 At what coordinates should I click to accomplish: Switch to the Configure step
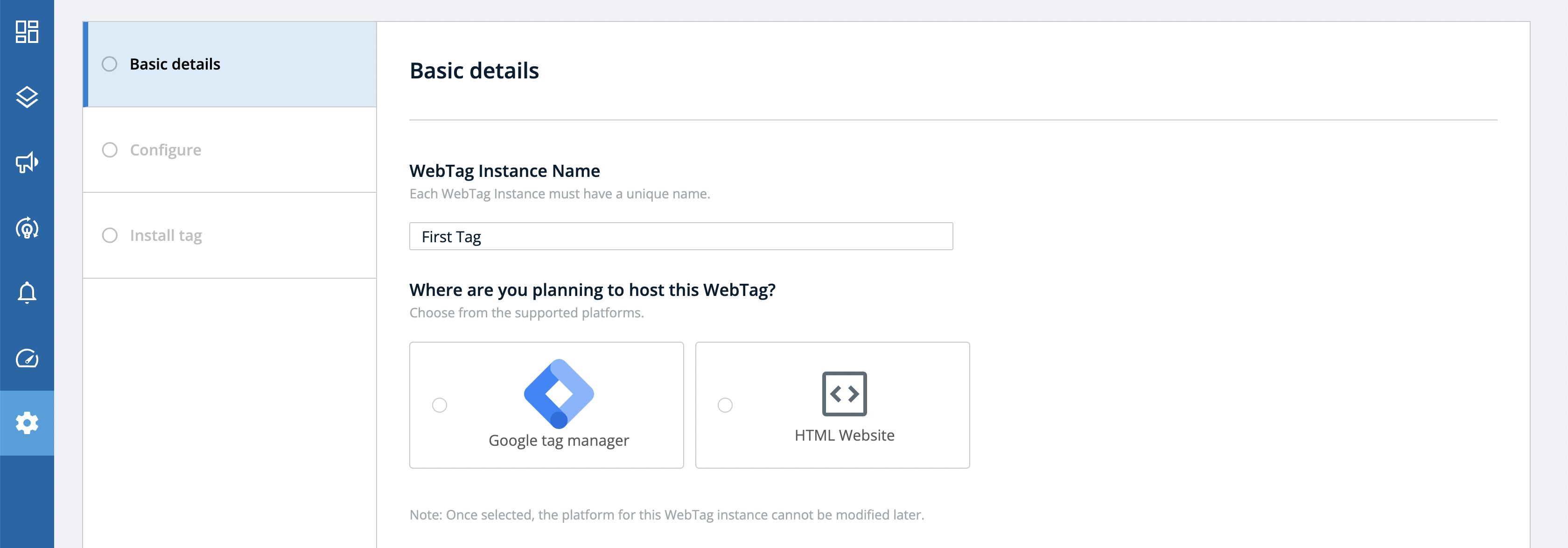[230, 150]
